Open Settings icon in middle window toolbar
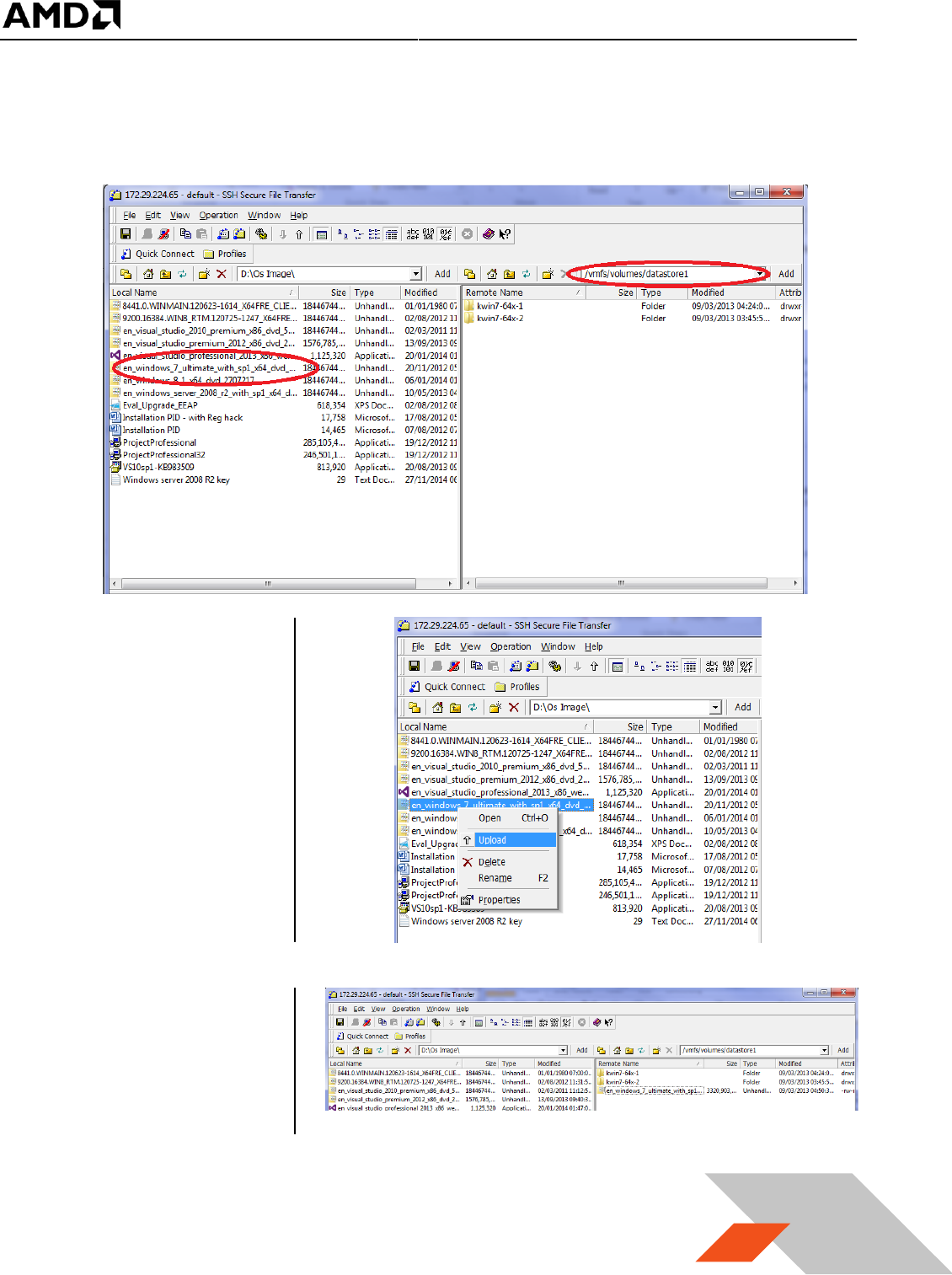The height and width of the screenshot is (1275, 952). coord(554,666)
